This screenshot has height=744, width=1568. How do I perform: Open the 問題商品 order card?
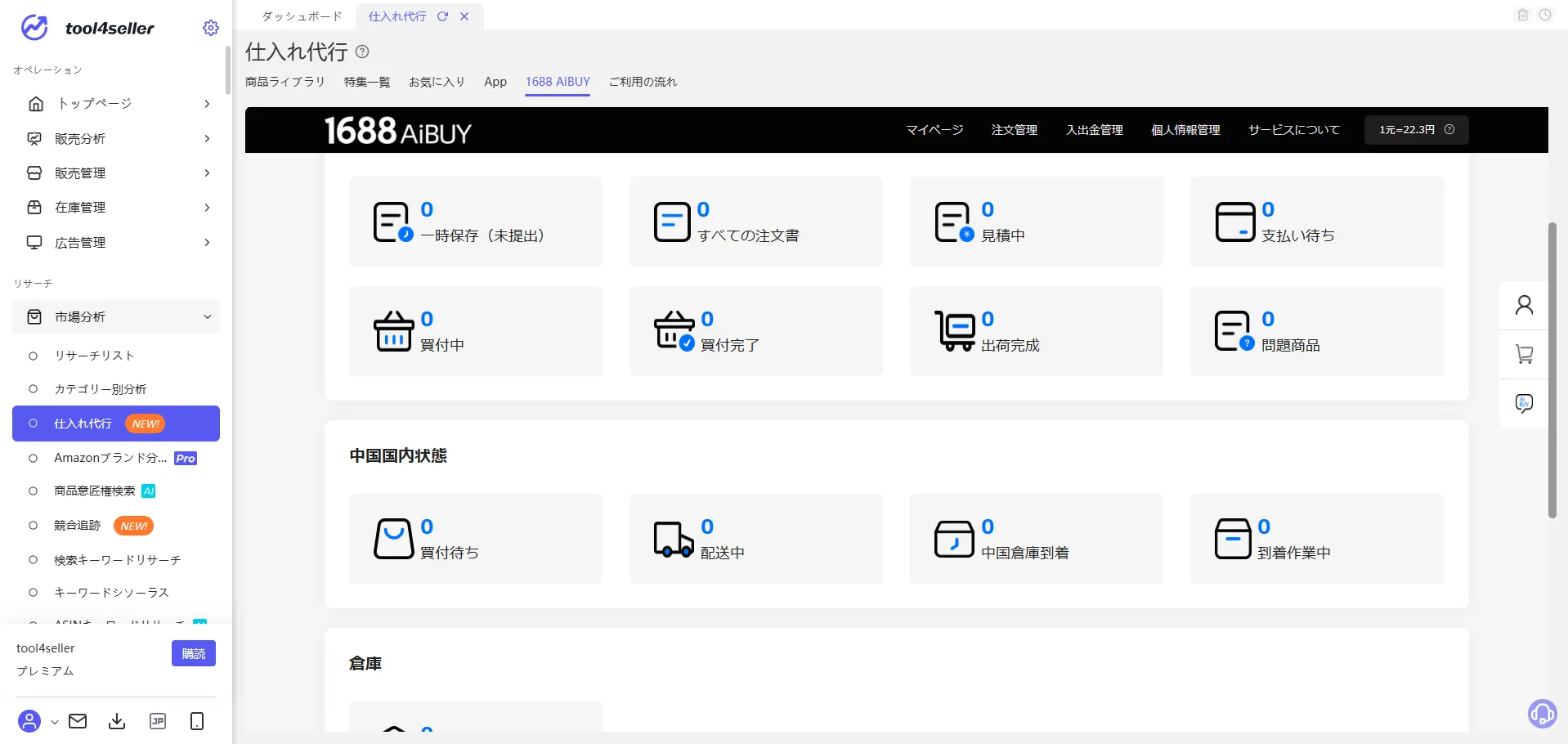(x=1317, y=331)
